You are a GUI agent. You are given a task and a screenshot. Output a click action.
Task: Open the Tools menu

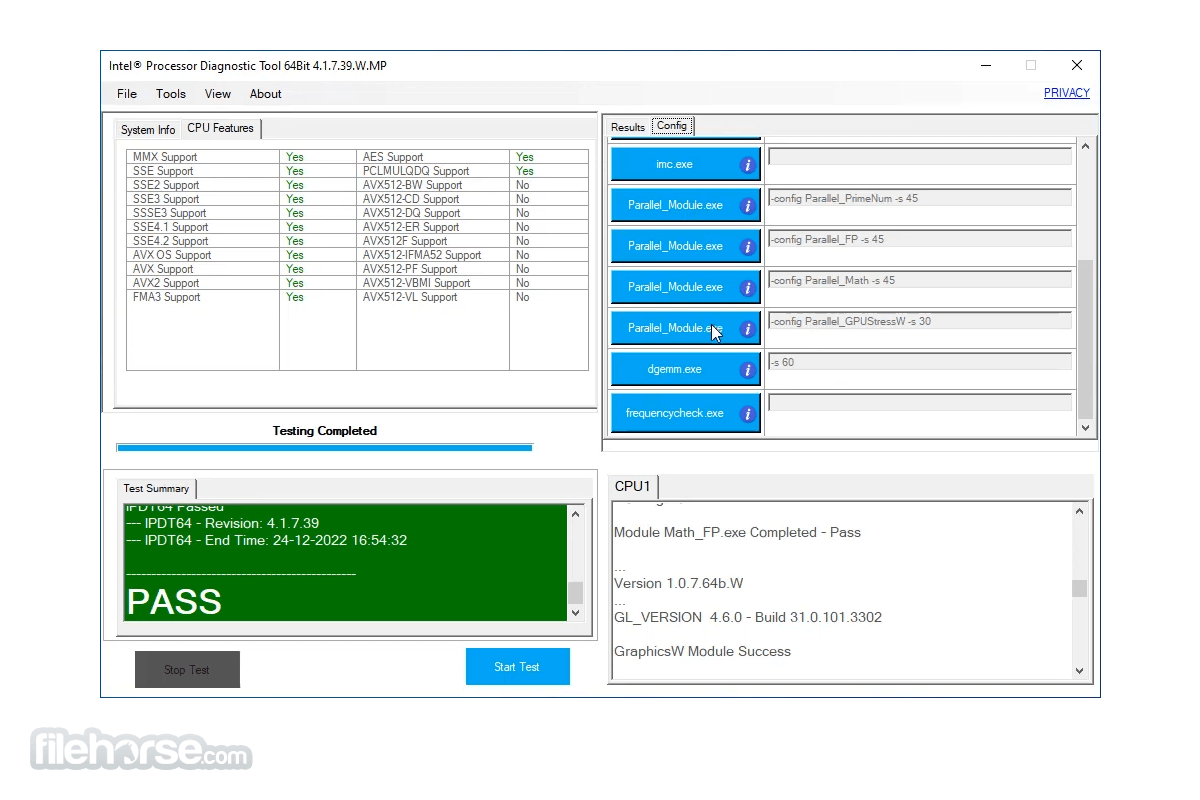tap(171, 94)
